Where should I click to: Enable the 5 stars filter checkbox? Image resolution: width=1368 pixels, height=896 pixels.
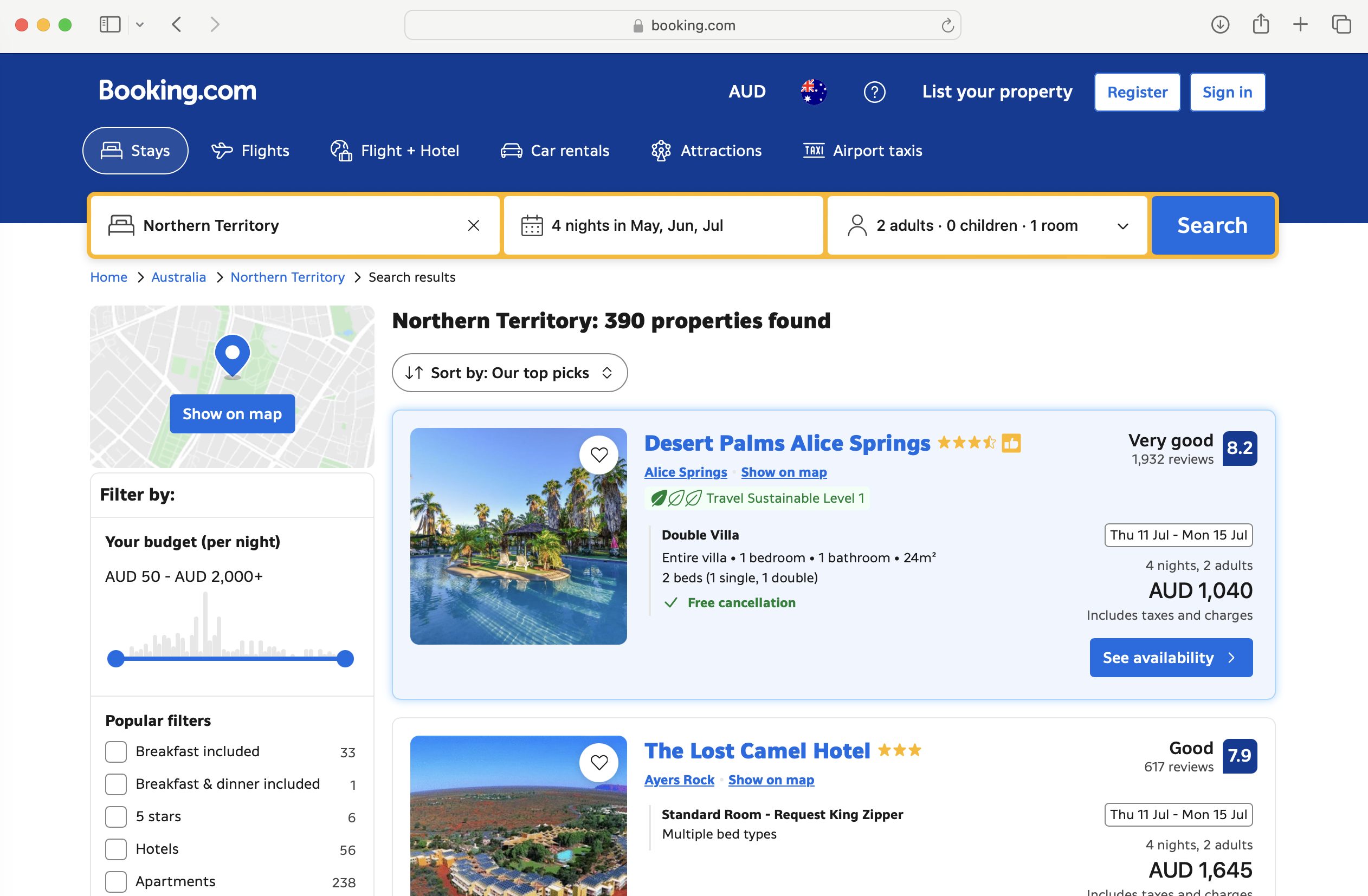[x=116, y=816]
